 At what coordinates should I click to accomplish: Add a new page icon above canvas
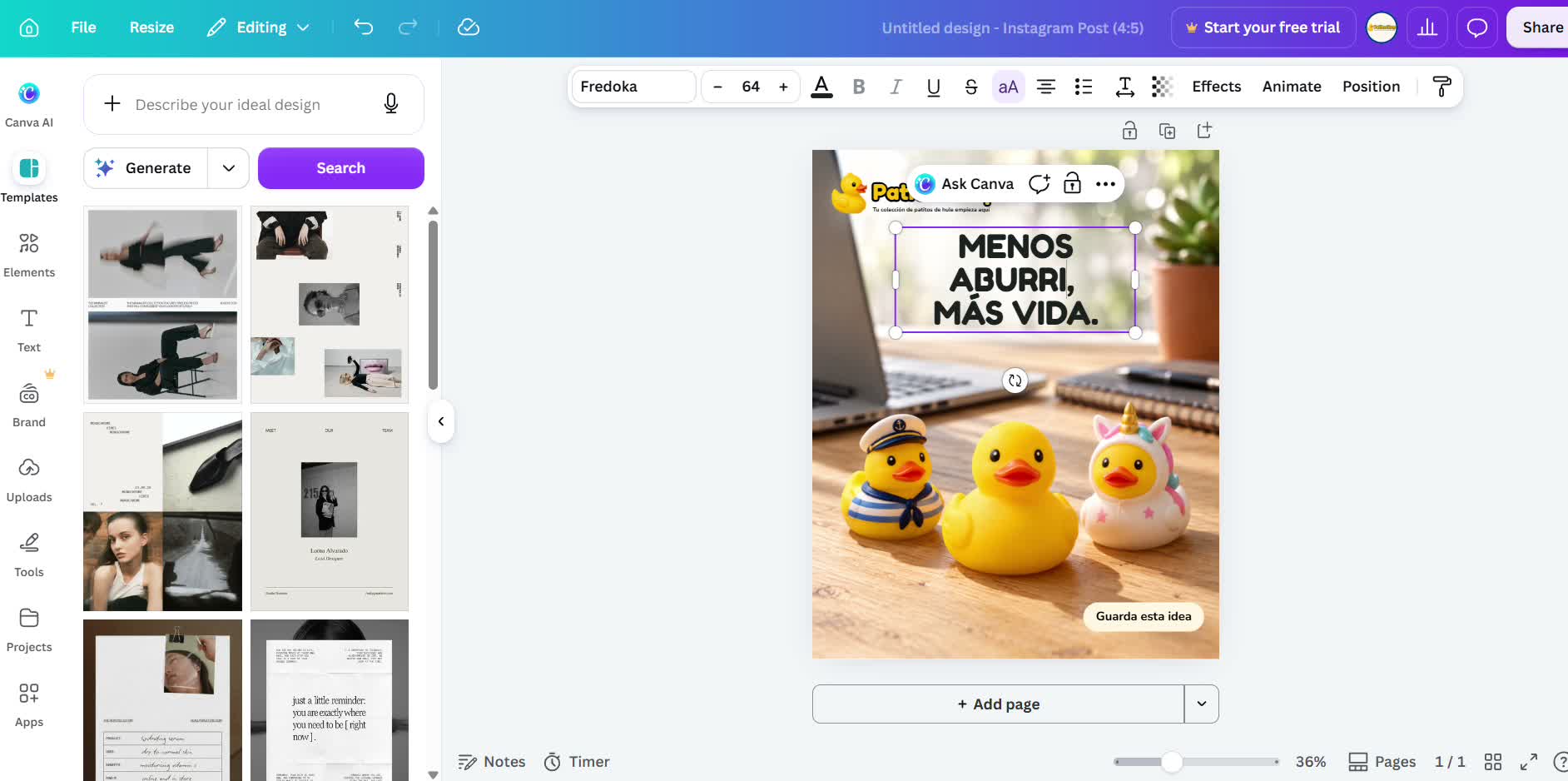pos(1204,131)
